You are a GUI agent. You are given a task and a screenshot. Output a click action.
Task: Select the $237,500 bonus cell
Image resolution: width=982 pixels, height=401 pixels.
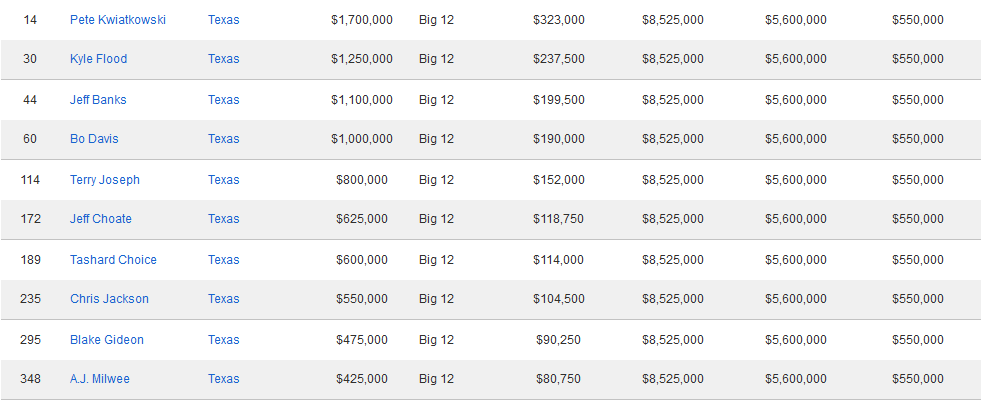pyautogui.click(x=559, y=59)
